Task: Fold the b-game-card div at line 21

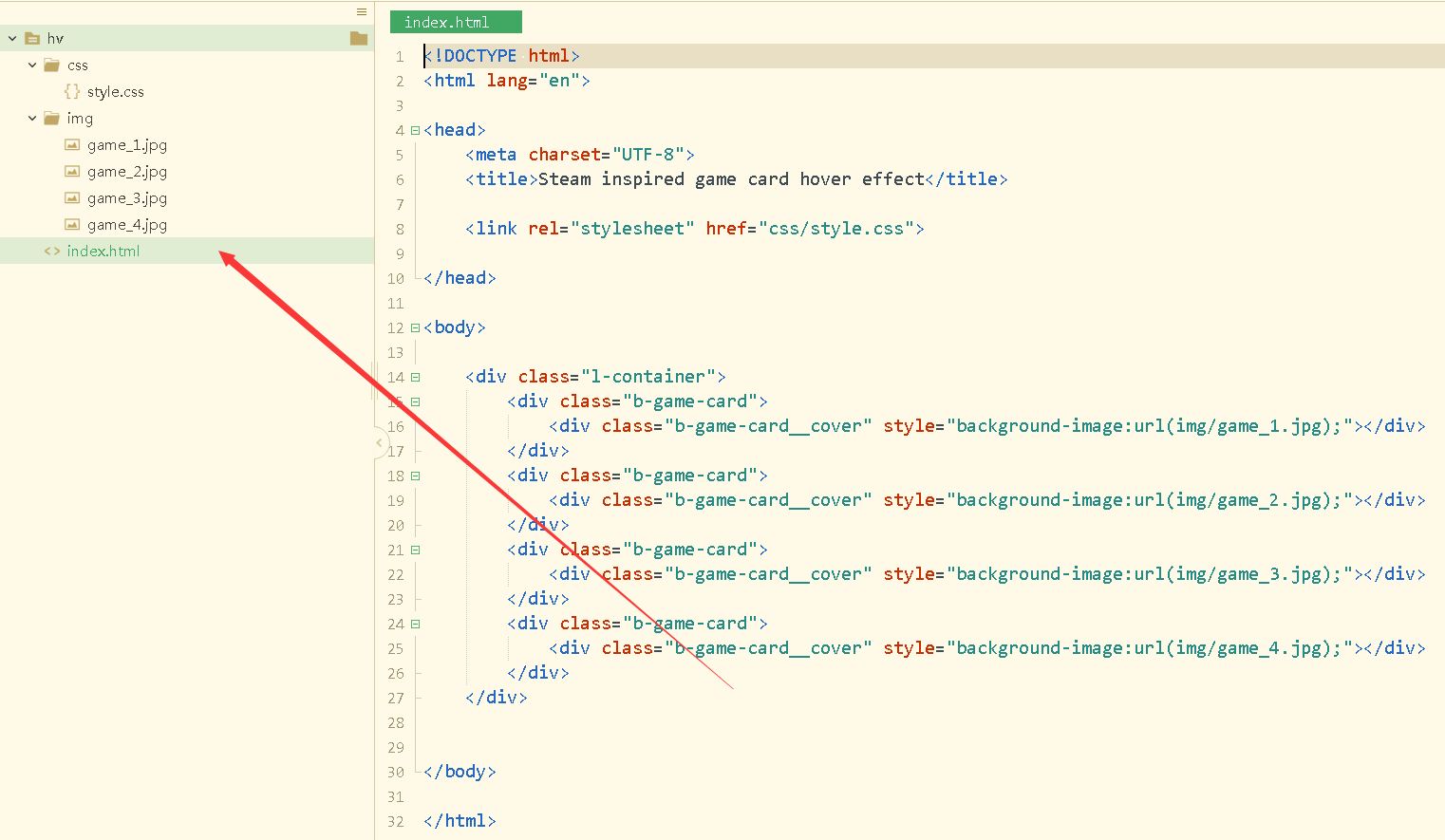Action: pyautogui.click(x=415, y=550)
